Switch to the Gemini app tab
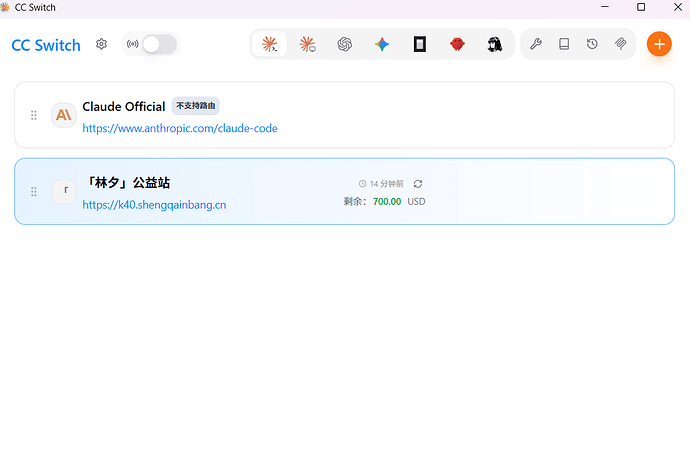The image size is (690, 475). tap(382, 44)
